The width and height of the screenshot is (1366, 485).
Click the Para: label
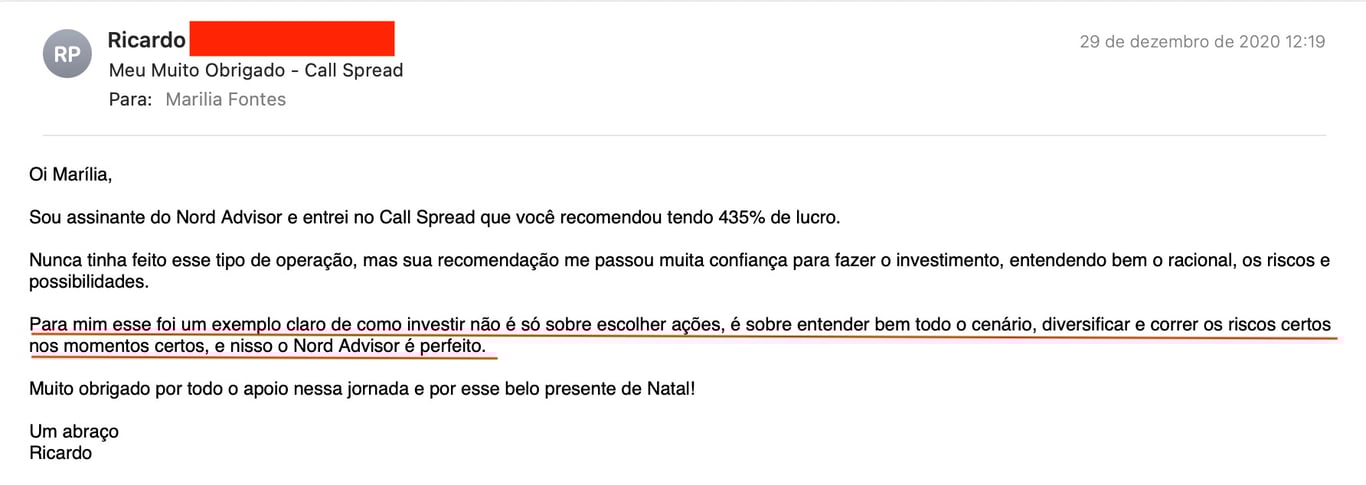(x=131, y=99)
